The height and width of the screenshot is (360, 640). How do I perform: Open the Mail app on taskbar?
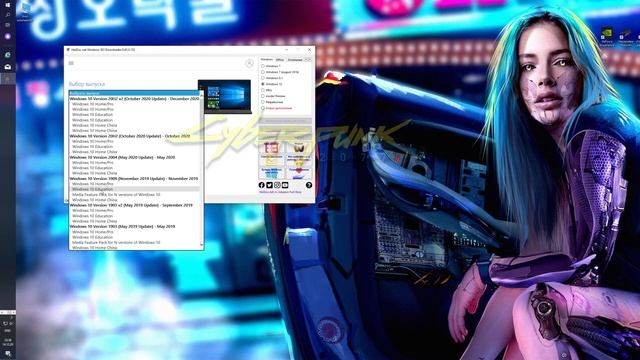click(x=8, y=67)
